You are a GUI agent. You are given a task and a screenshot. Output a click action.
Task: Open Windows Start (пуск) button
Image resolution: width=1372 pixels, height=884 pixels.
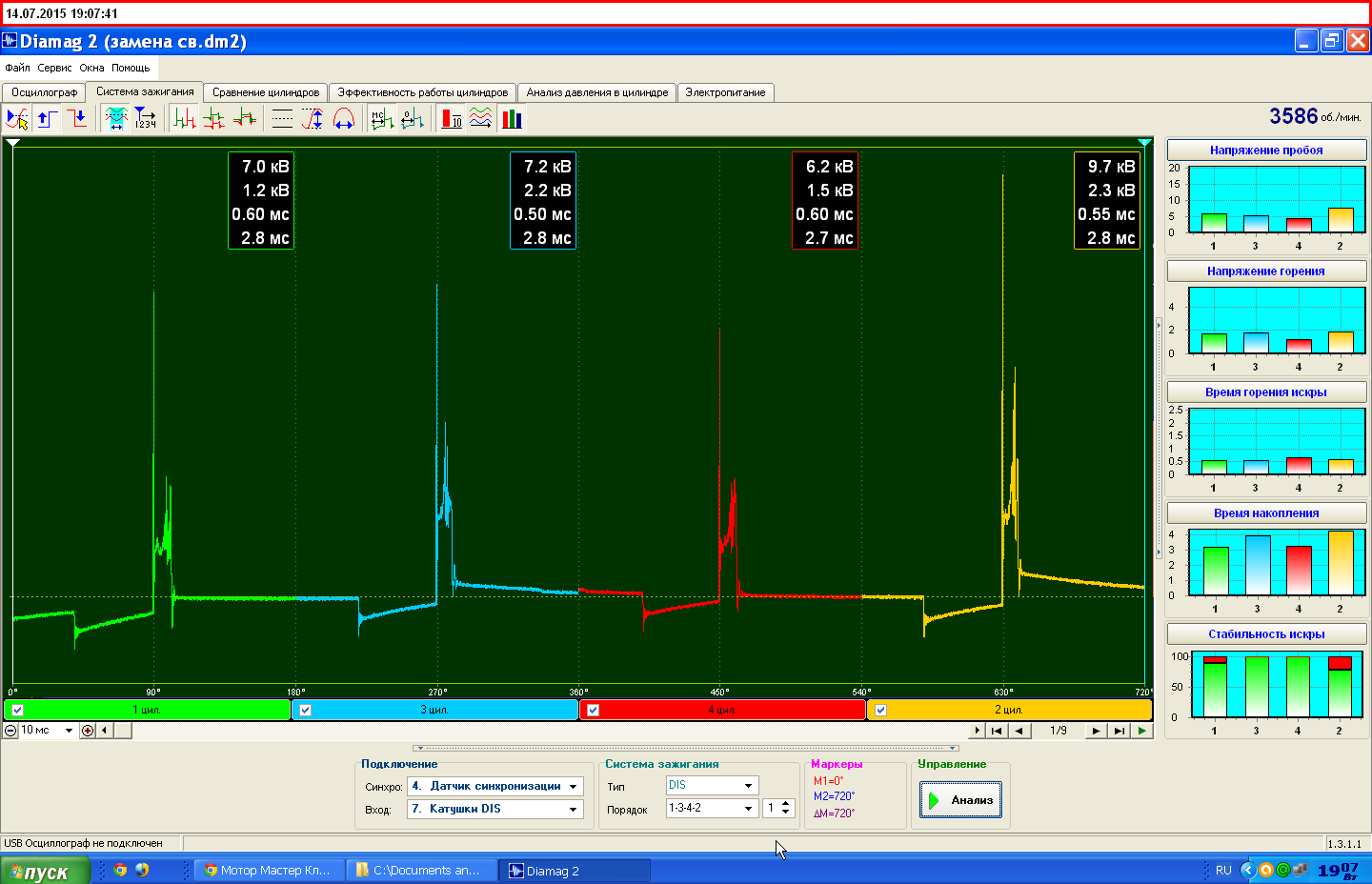point(45,871)
